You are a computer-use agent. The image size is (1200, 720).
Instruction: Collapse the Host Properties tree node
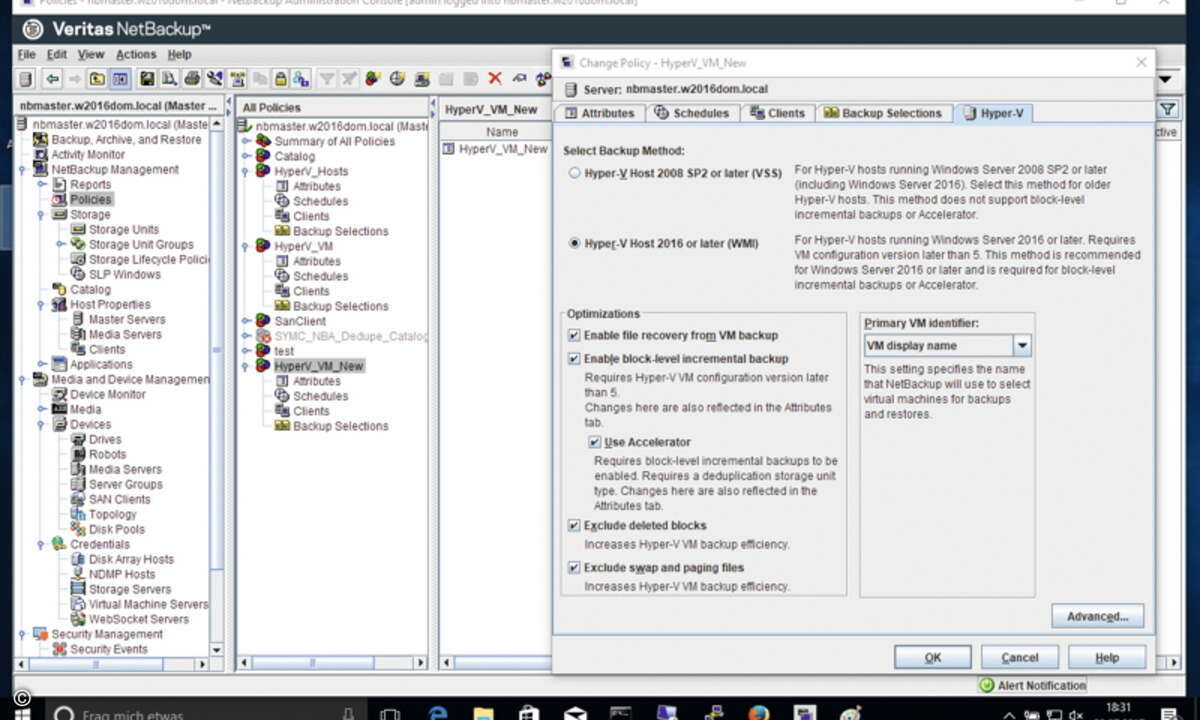(43, 305)
